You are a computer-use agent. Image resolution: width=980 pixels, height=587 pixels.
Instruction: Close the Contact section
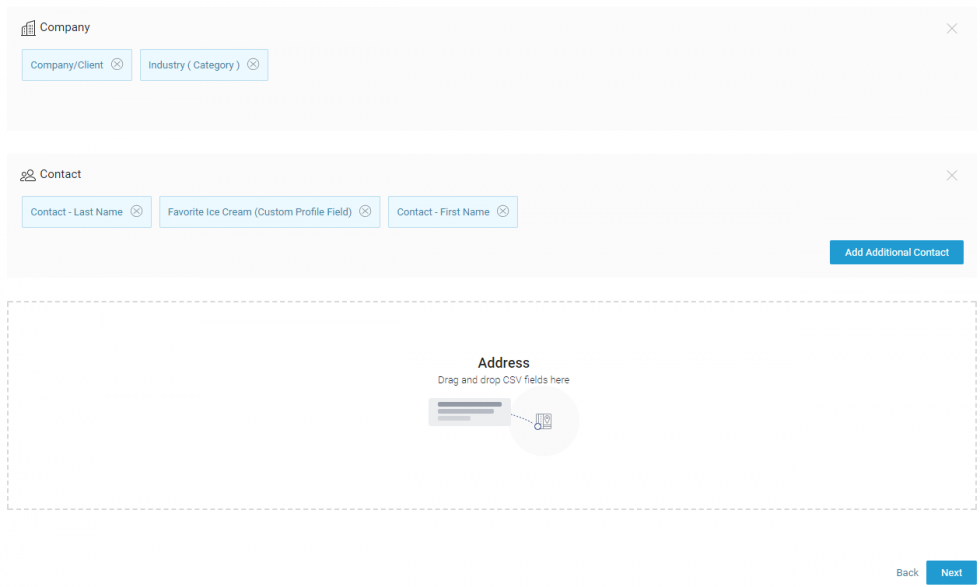tap(951, 176)
